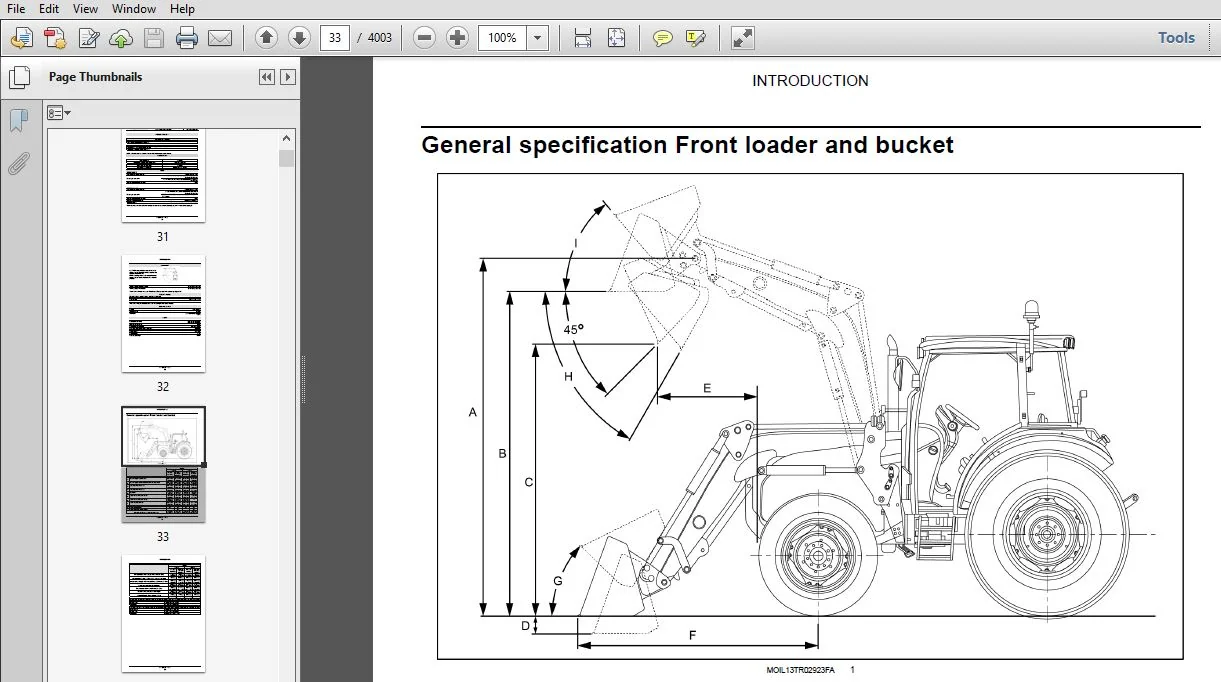Image resolution: width=1221 pixels, height=682 pixels.
Task: Click the 'Page Thumbnails' panel title
Action: click(x=96, y=77)
